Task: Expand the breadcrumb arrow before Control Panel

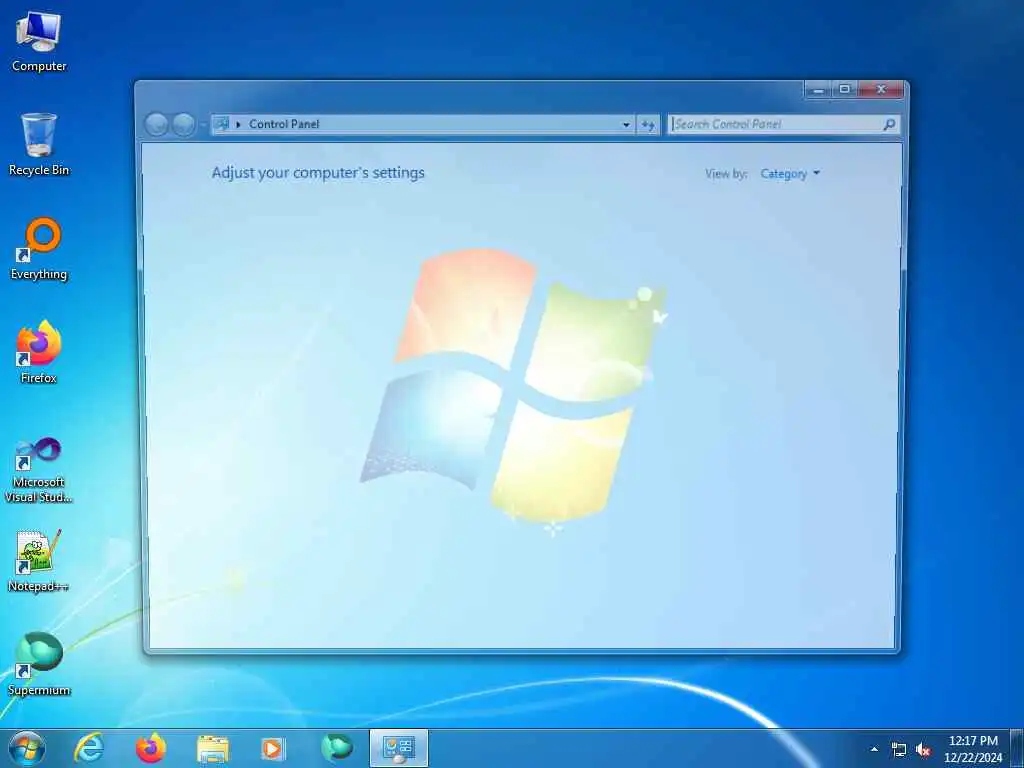Action: pyautogui.click(x=238, y=124)
